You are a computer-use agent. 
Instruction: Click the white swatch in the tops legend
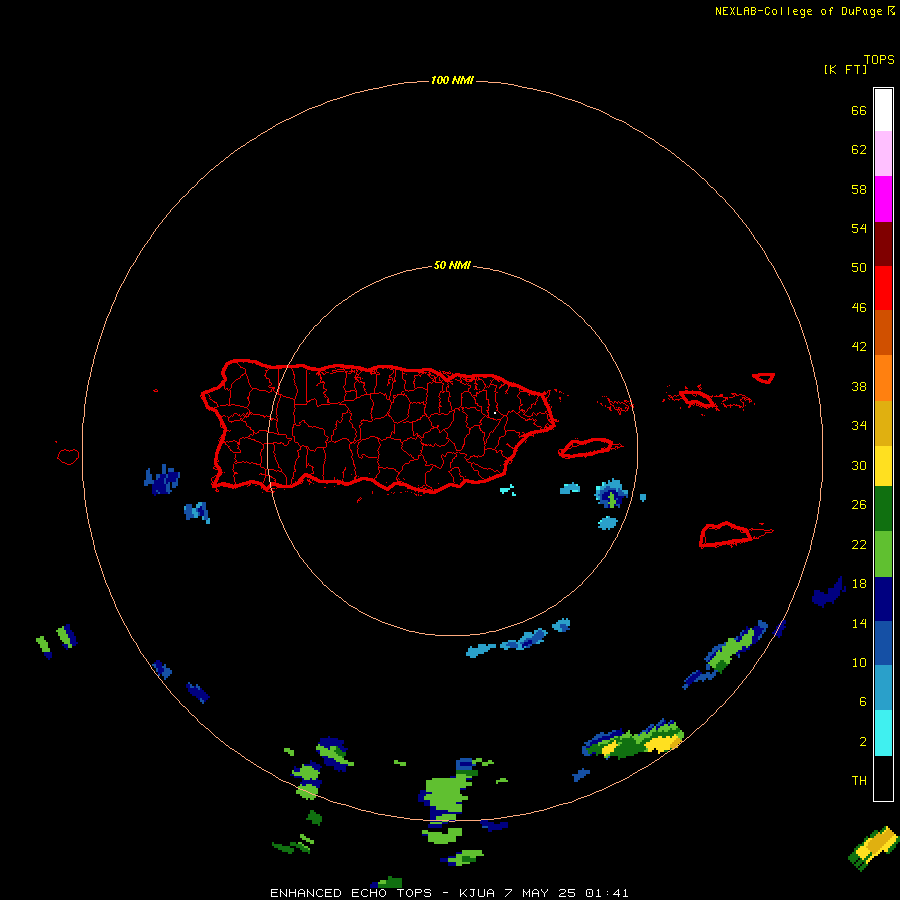click(x=883, y=110)
